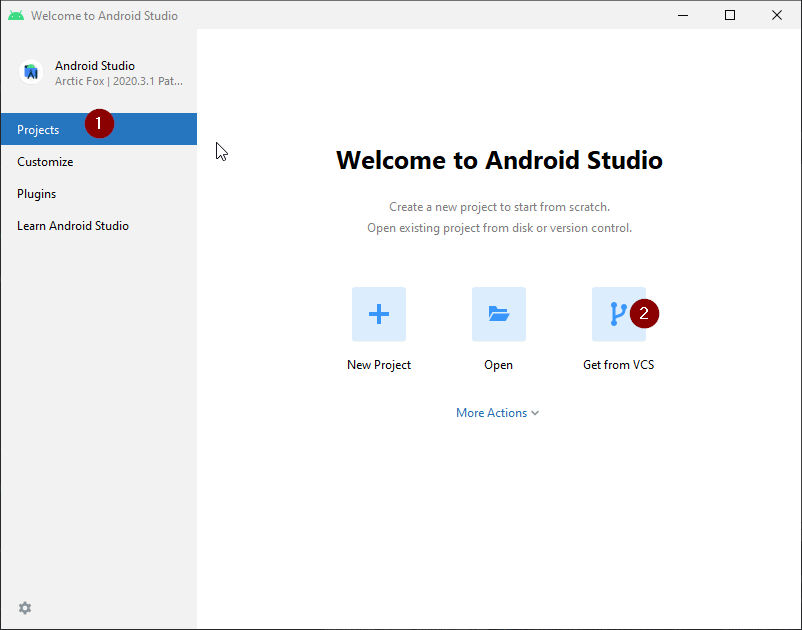The width and height of the screenshot is (802, 630).
Task: Click the Open label
Action: (498, 365)
